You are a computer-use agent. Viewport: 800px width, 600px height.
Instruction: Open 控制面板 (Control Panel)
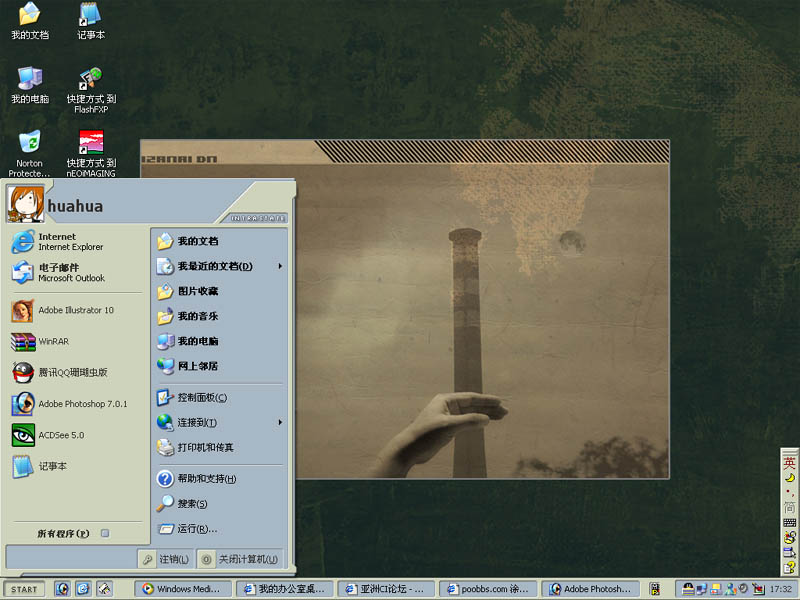coord(202,398)
